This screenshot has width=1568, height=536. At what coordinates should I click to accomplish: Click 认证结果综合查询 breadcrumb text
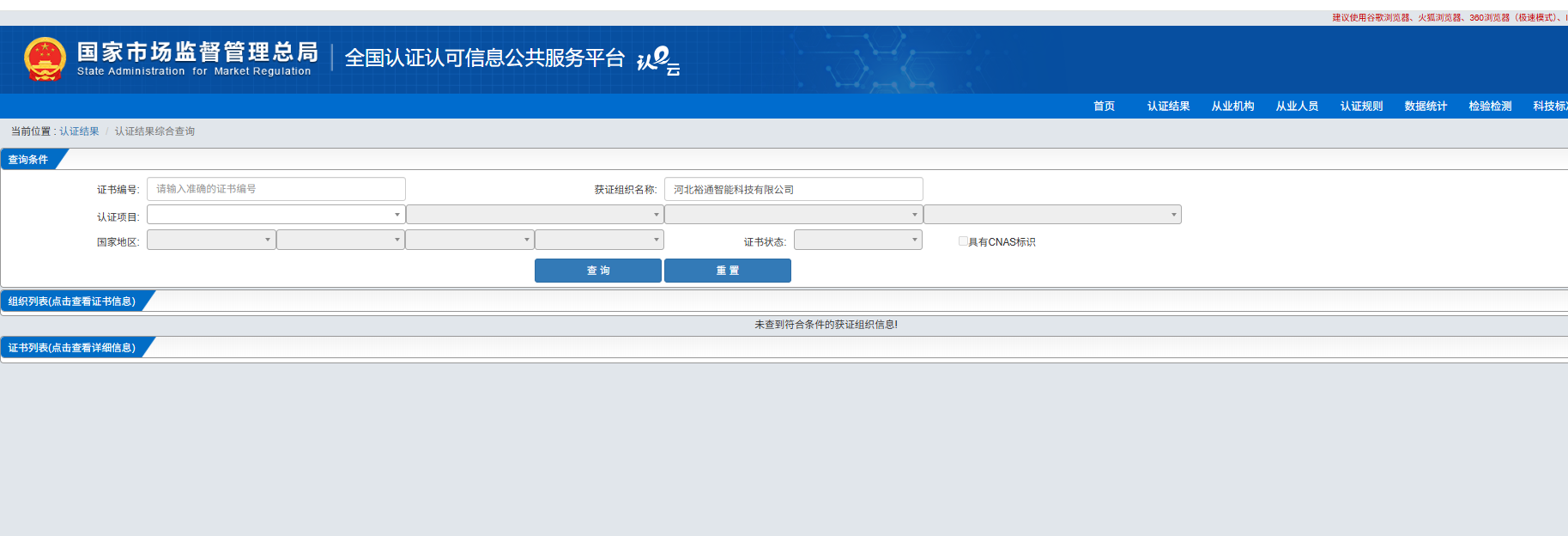click(x=154, y=131)
